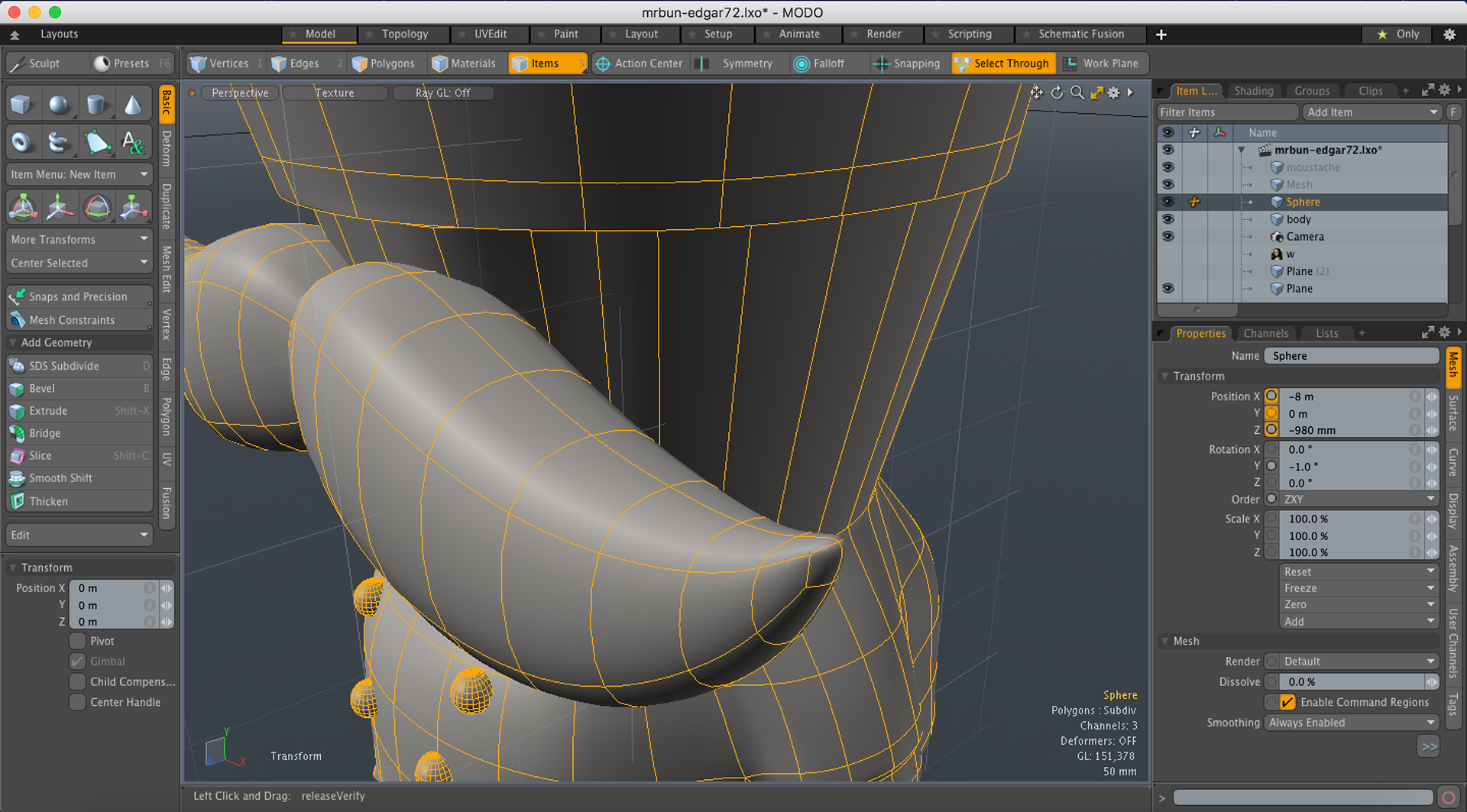Toggle visibility of last Plane item
1467x812 pixels.
tap(1167, 289)
